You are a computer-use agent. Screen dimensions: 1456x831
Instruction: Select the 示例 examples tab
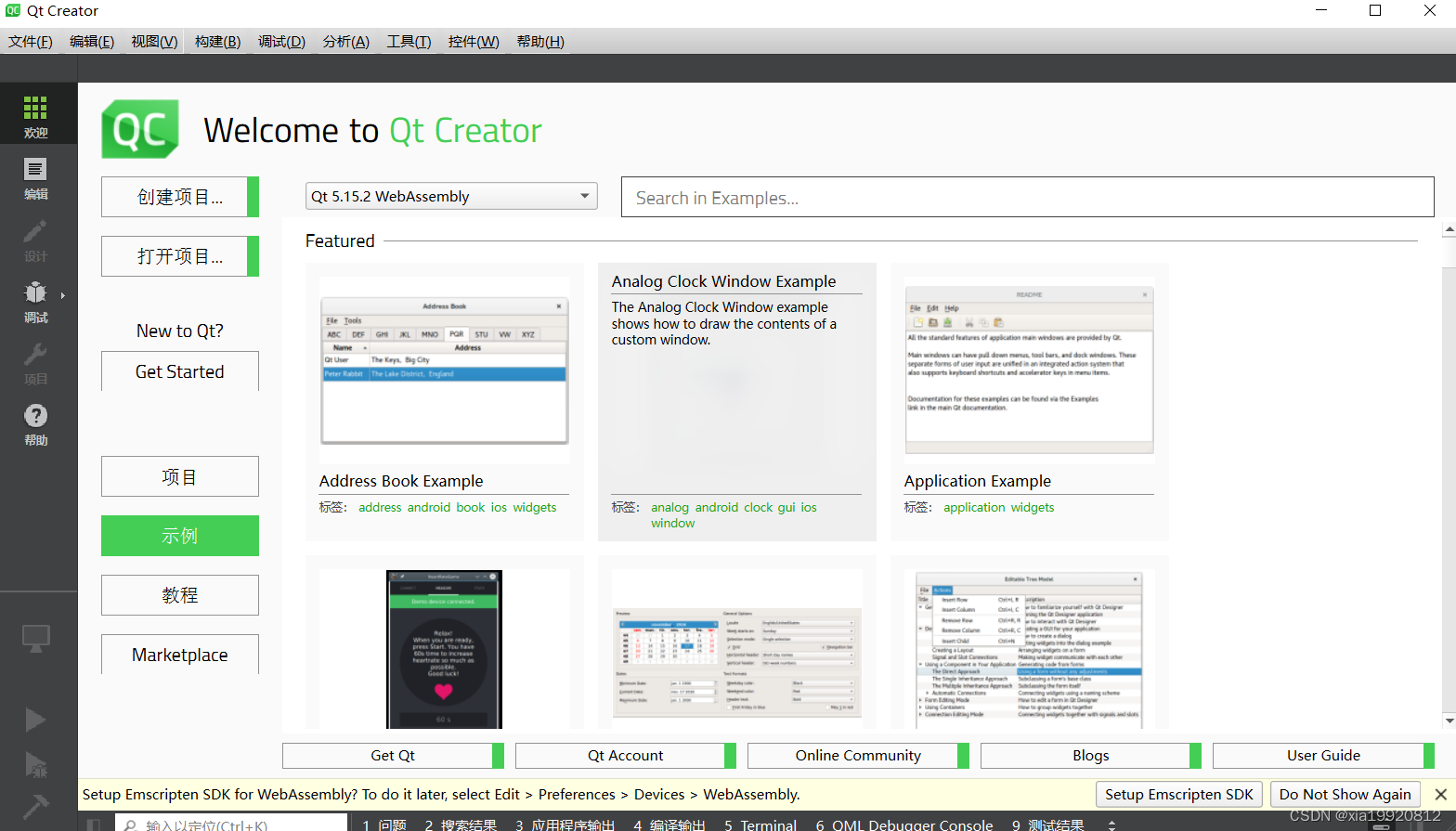180,536
